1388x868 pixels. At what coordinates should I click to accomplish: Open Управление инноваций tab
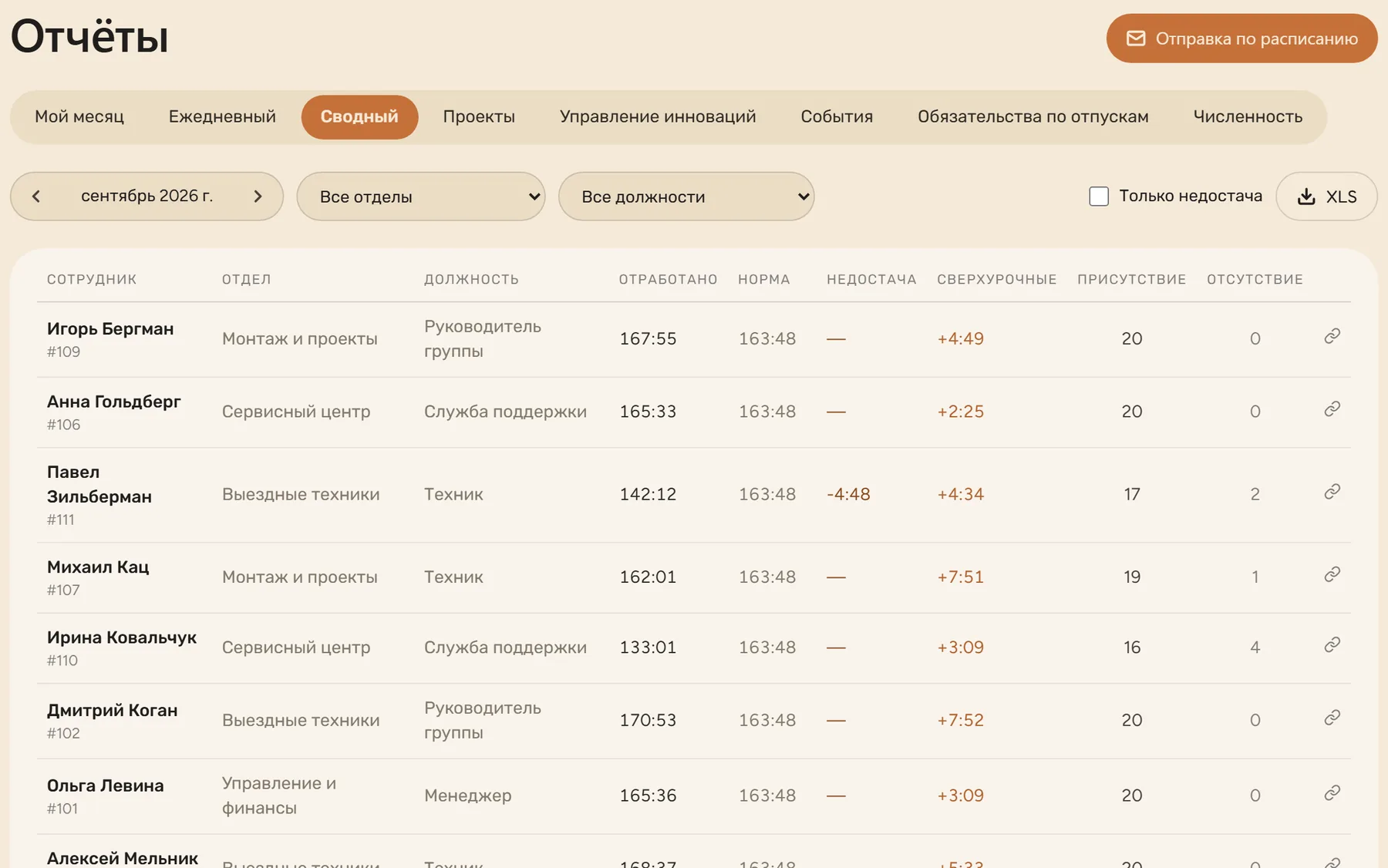pos(658,116)
